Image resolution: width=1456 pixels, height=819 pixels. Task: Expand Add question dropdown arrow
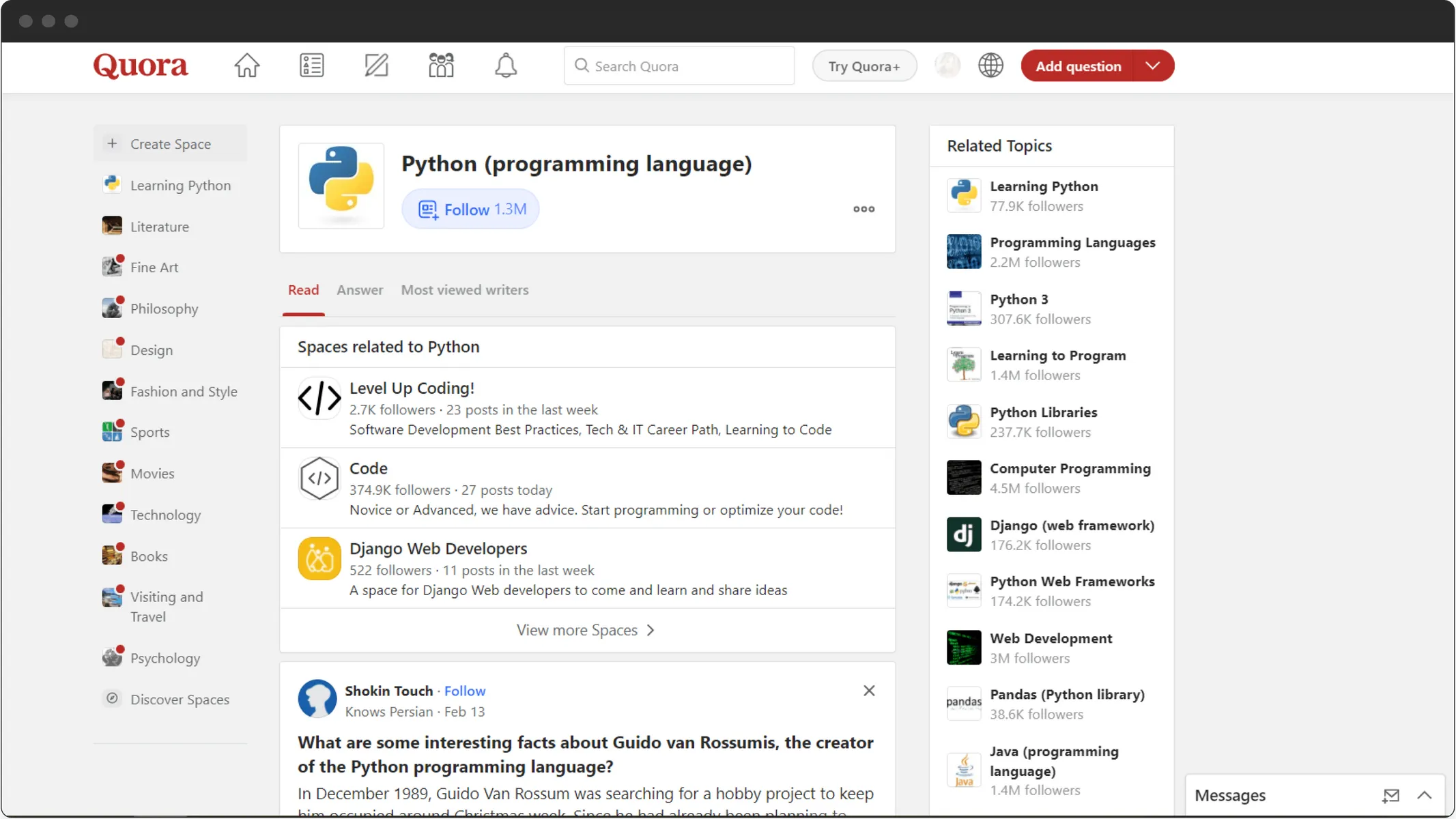(x=1152, y=66)
